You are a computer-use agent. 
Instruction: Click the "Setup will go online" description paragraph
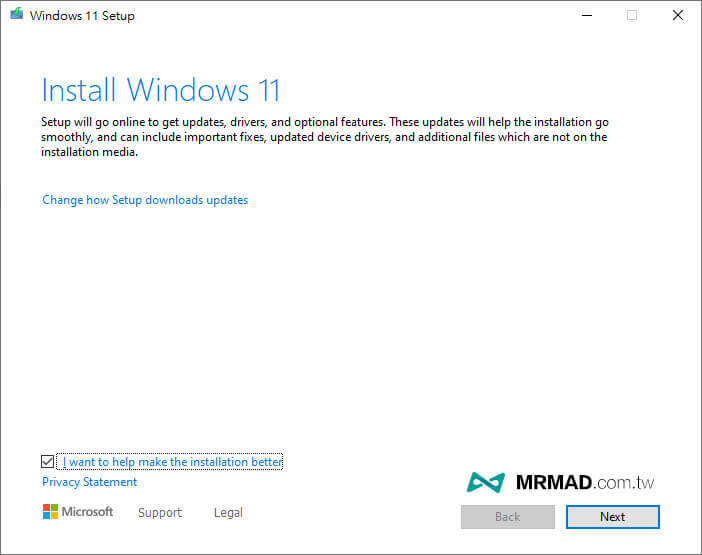click(325, 137)
